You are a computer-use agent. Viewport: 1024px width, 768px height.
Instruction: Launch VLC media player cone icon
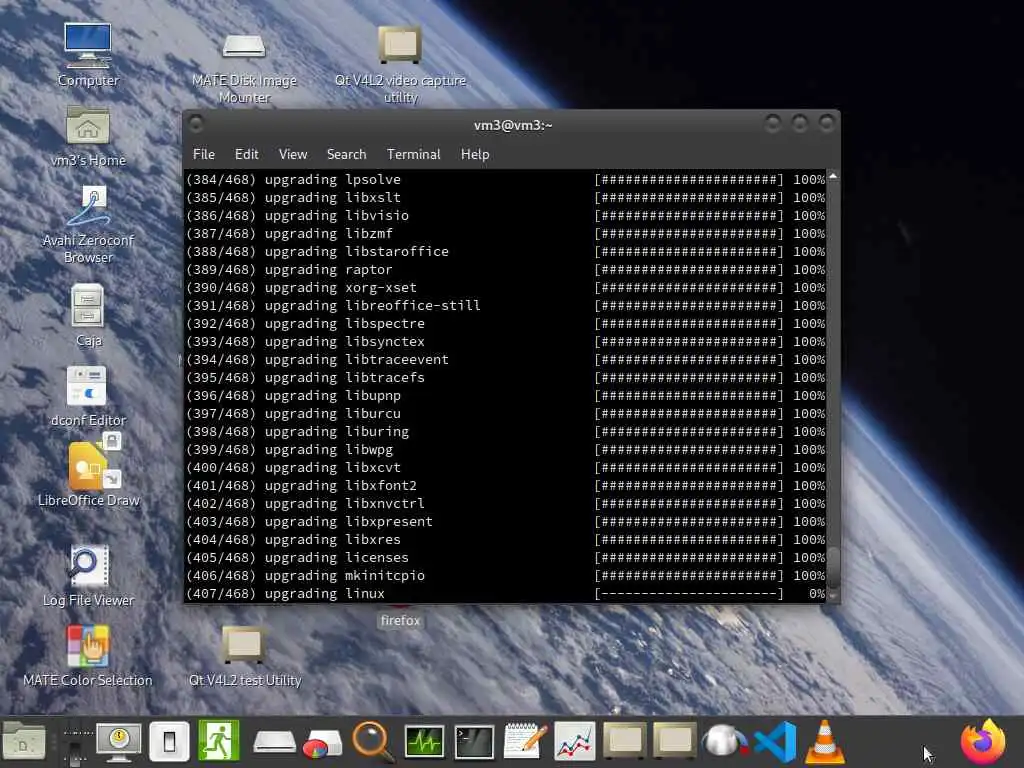coord(824,742)
